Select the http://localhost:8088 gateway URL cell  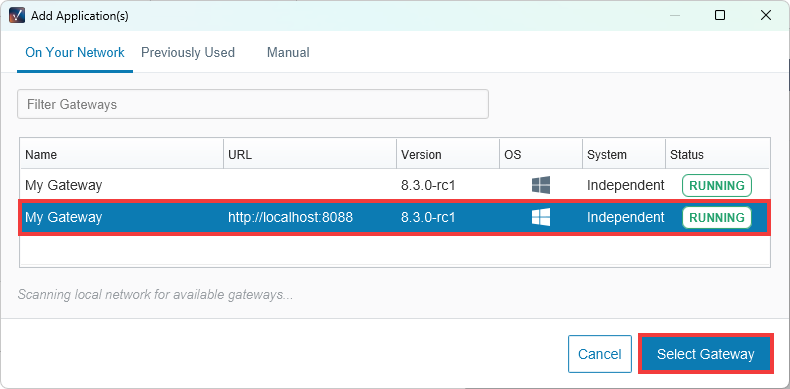pyautogui.click(x=290, y=217)
